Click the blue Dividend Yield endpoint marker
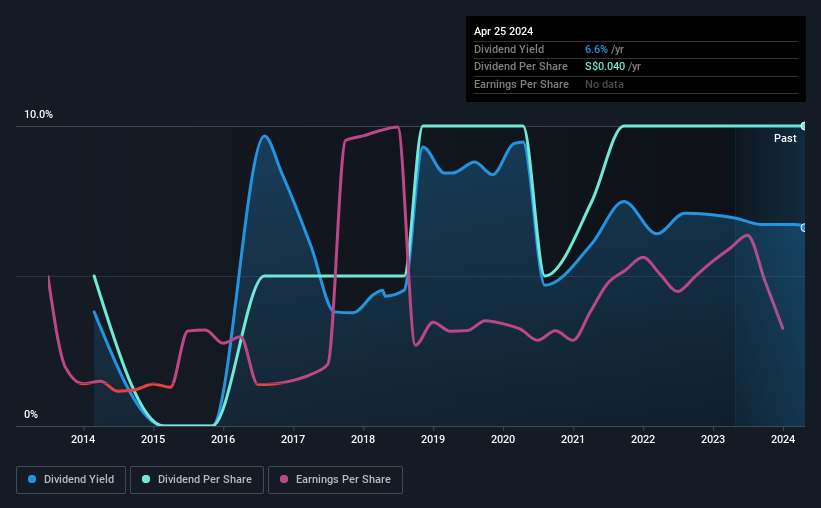The image size is (821, 508). pyautogui.click(x=804, y=228)
